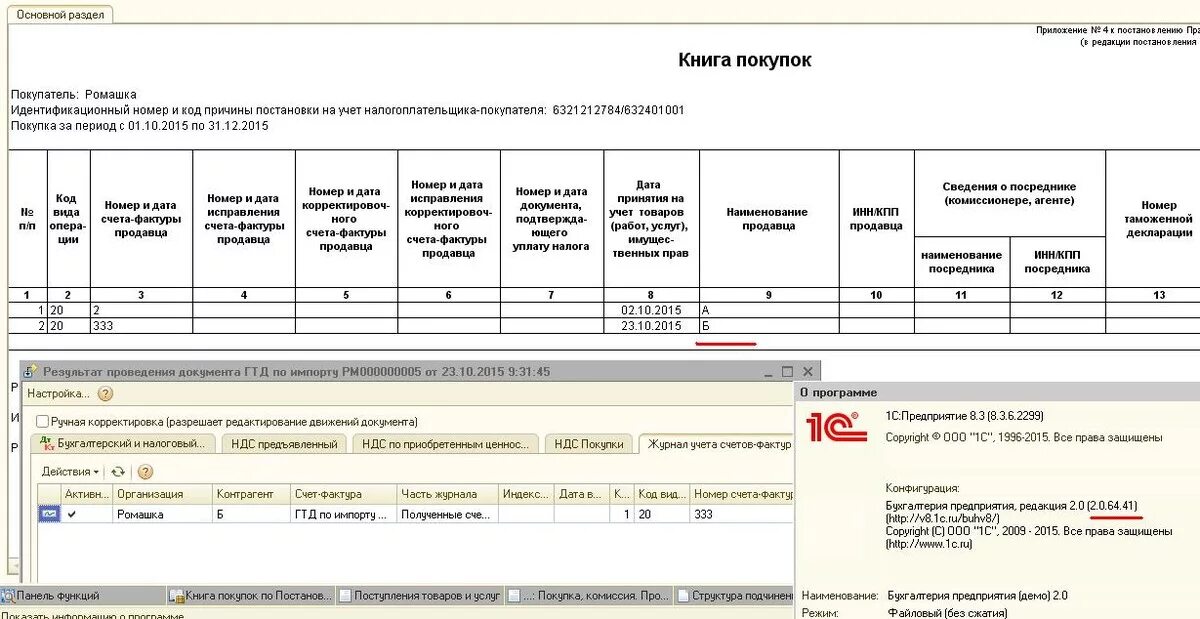Click the Наименование продавца column header

tap(768, 219)
